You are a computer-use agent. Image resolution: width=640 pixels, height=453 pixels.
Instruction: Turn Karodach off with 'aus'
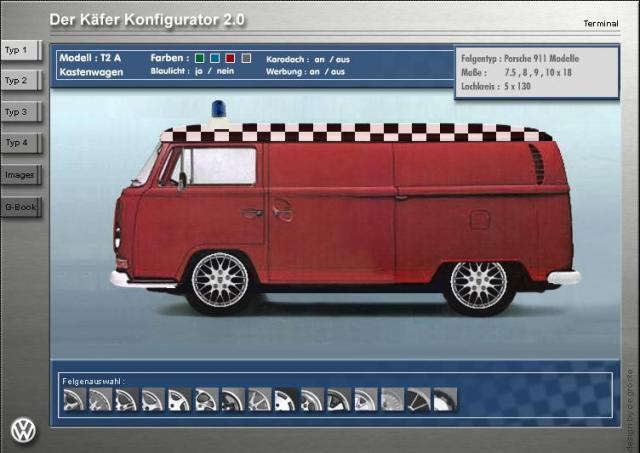[x=342, y=60]
